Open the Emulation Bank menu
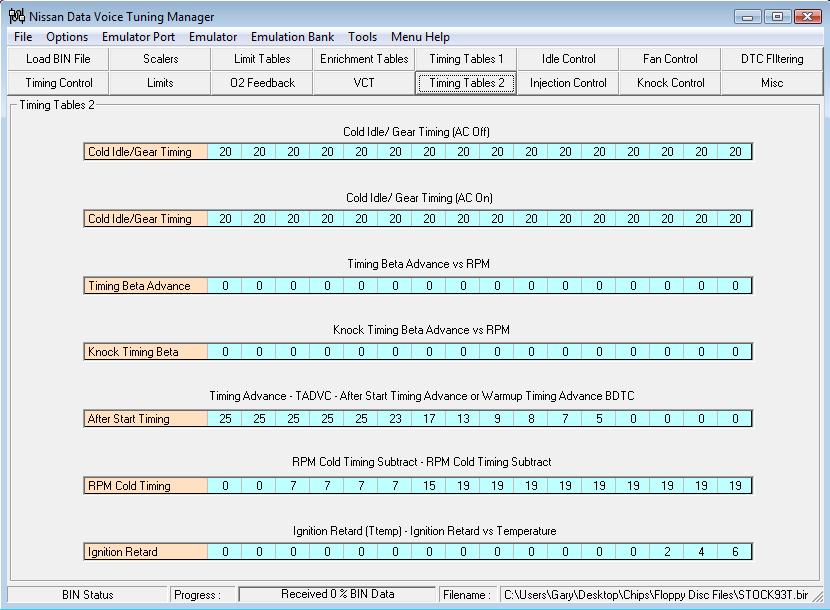Image resolution: width=830 pixels, height=610 pixels. click(x=292, y=37)
